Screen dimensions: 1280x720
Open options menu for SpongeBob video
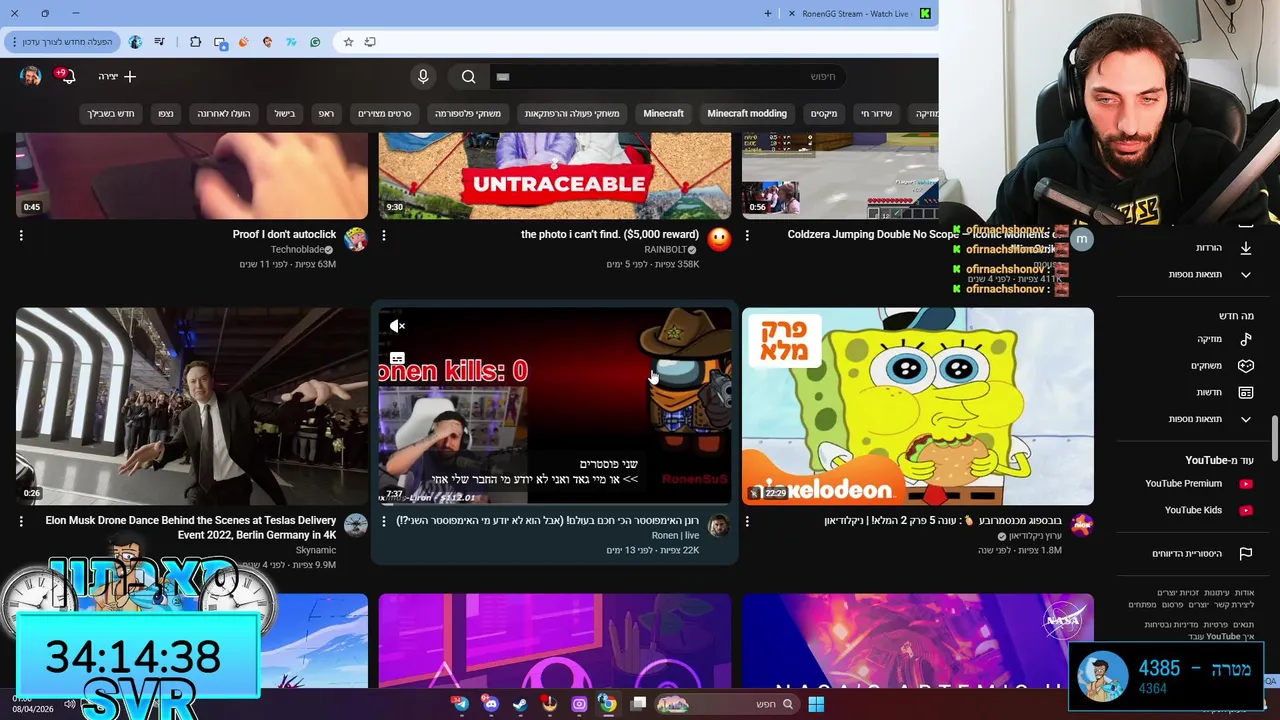click(x=747, y=521)
